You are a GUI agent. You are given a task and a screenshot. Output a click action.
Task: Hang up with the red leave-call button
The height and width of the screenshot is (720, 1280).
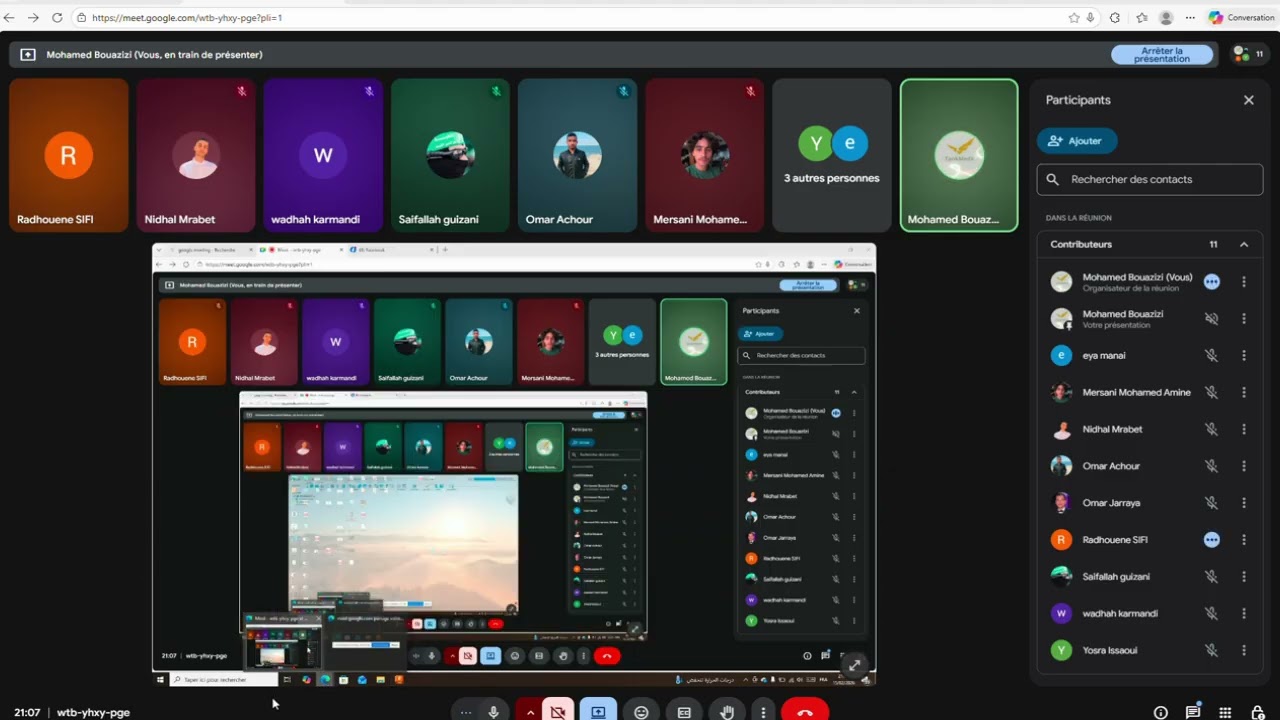805,712
